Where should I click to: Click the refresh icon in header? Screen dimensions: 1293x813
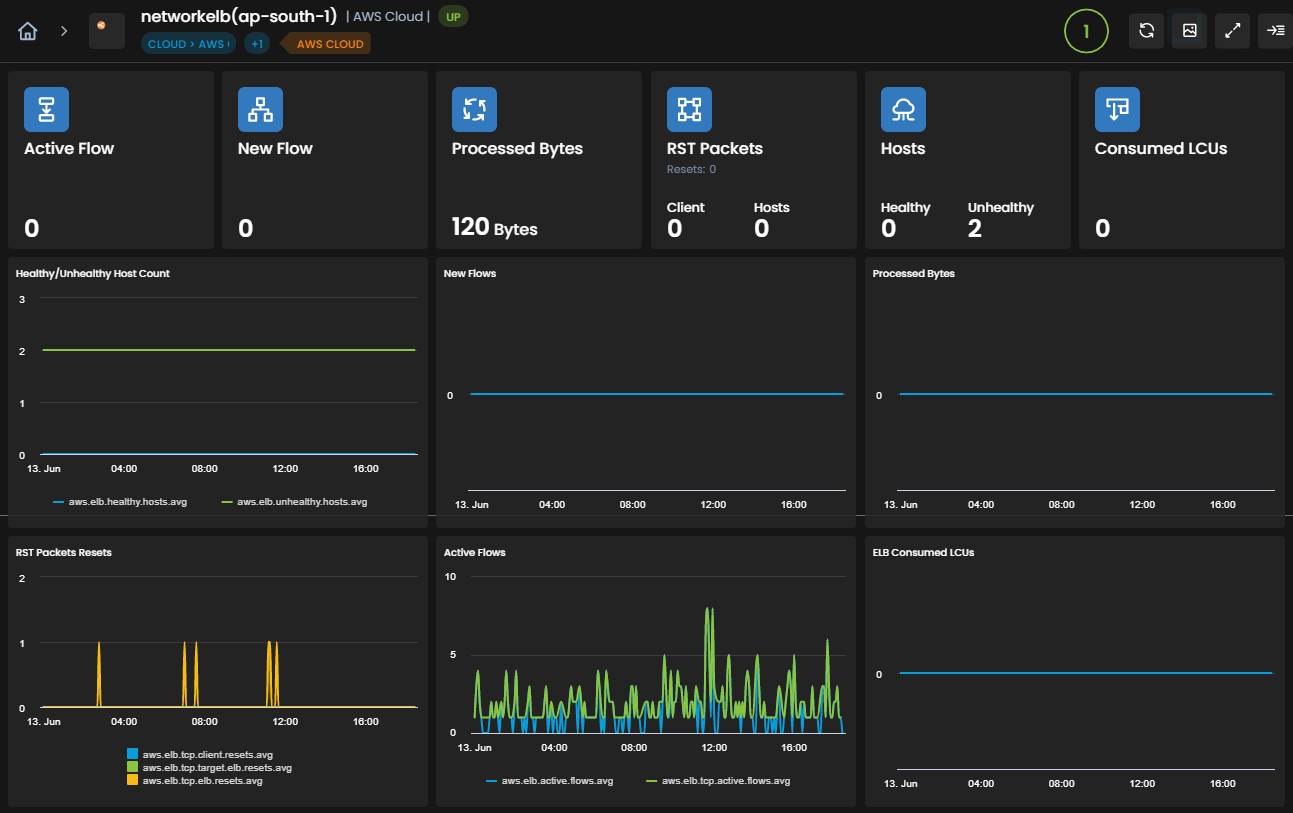click(1147, 31)
